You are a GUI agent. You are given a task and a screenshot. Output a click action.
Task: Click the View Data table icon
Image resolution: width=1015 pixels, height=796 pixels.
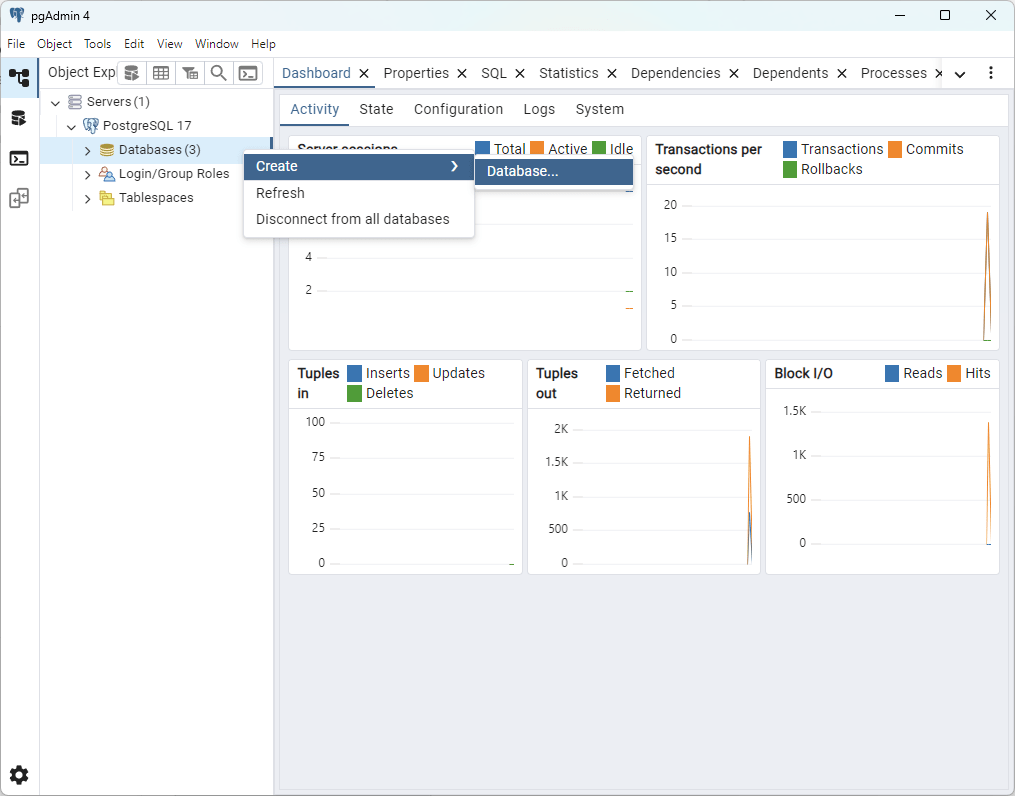[161, 73]
